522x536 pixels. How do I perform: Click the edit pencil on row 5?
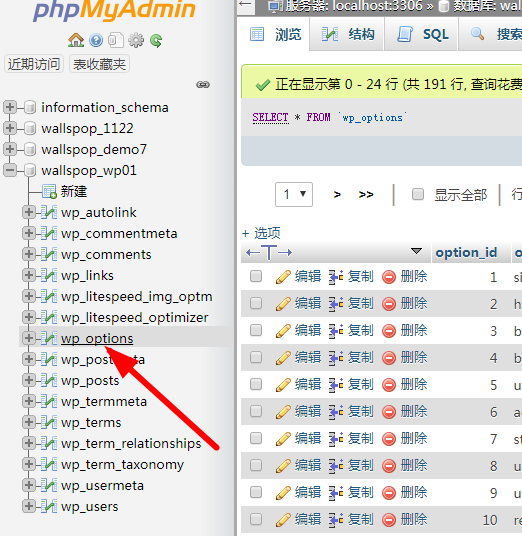(283, 385)
